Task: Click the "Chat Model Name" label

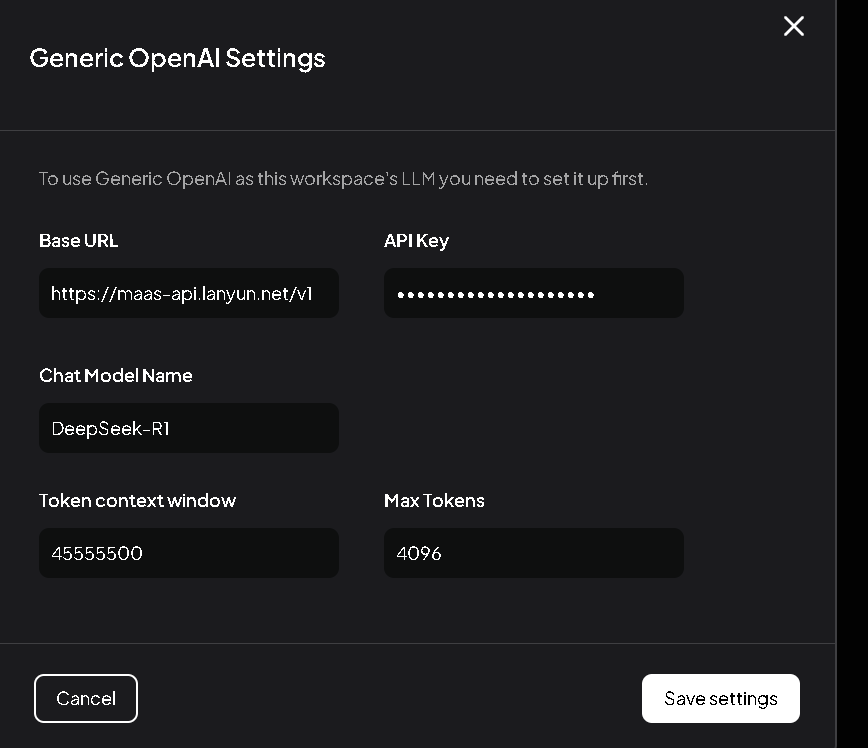Action: [x=115, y=376]
